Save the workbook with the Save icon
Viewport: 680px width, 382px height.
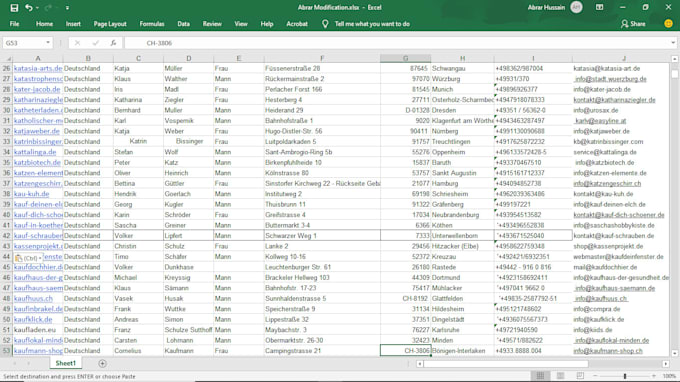14,8
